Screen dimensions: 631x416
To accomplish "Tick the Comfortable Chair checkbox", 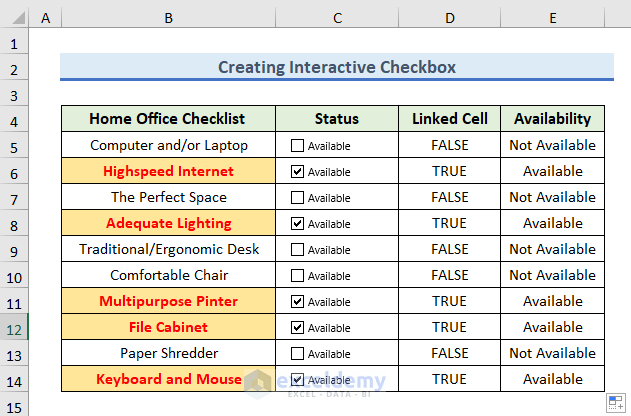I will click(x=297, y=275).
